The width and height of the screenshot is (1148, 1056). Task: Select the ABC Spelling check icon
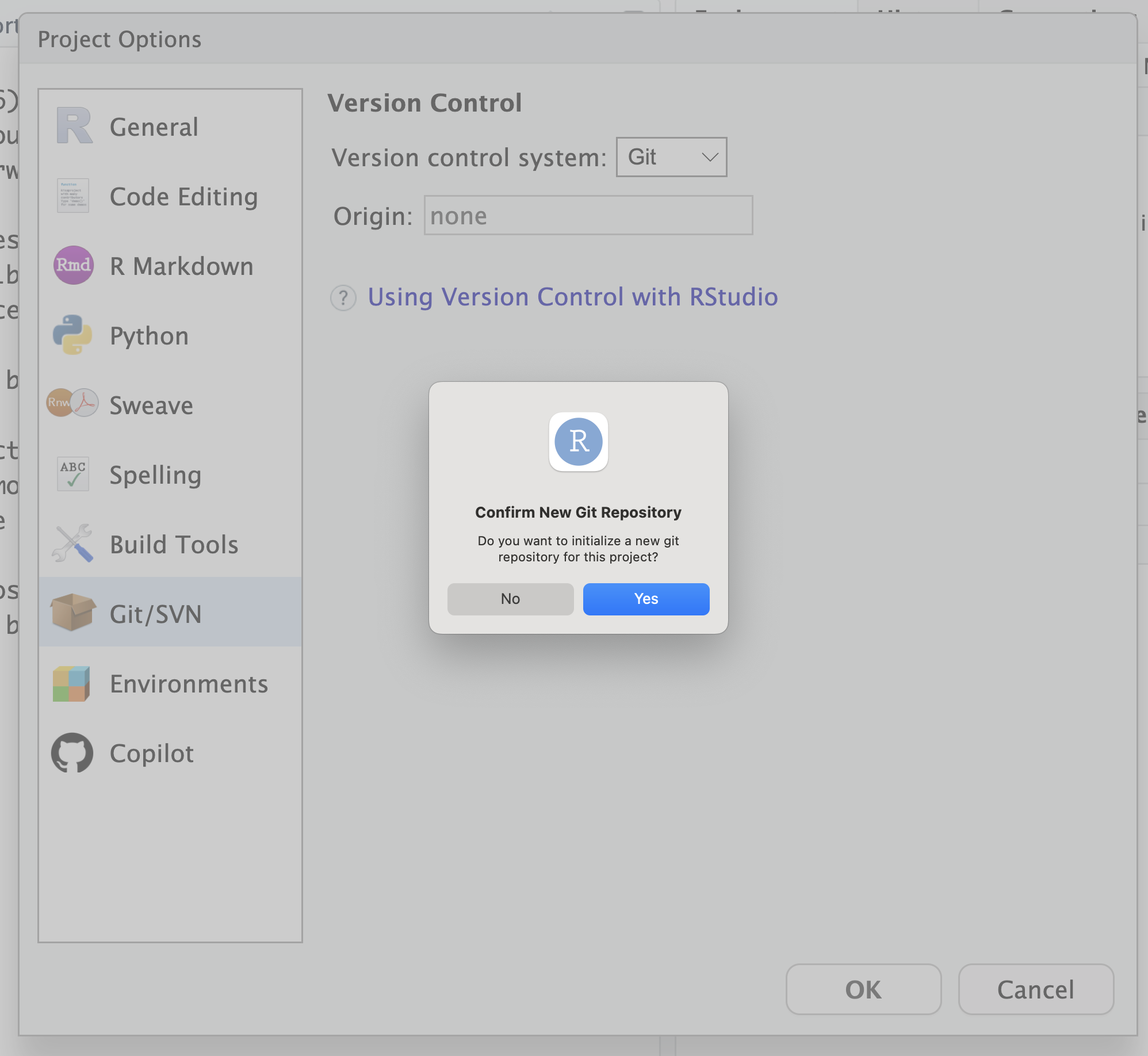click(73, 473)
